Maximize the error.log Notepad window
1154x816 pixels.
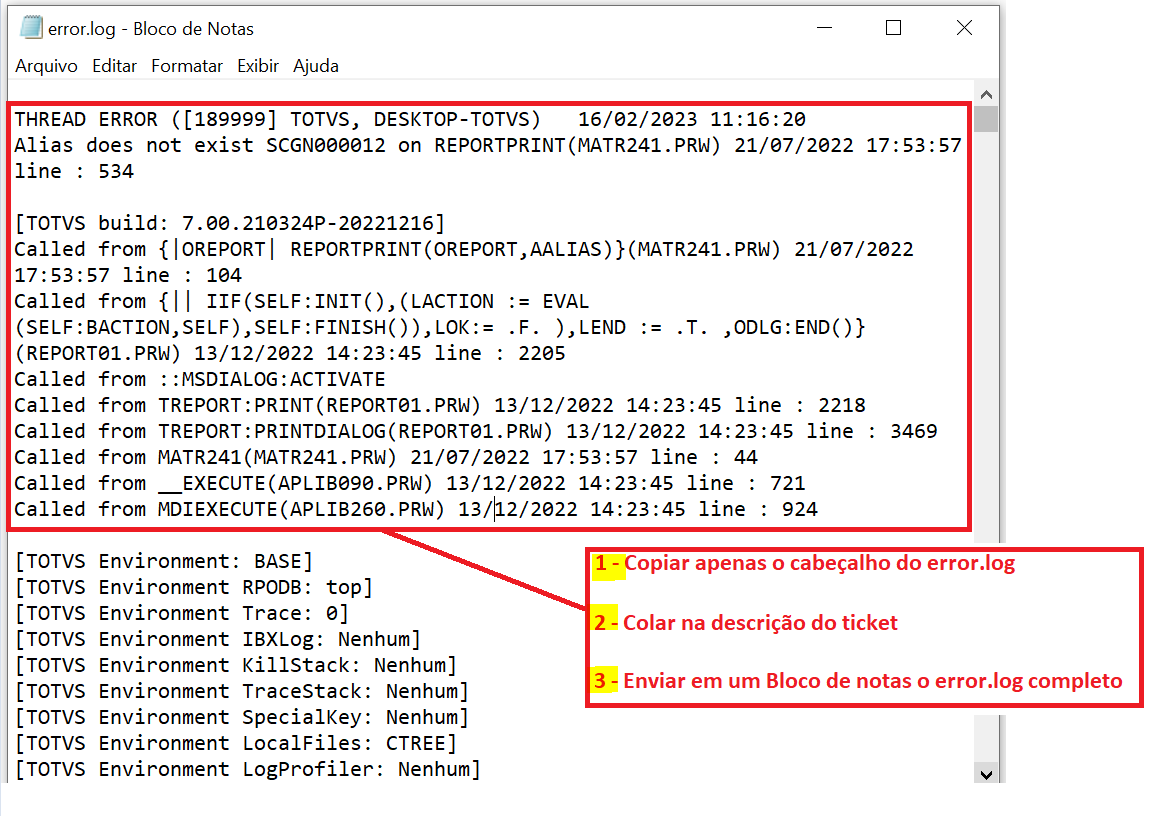coord(893,28)
